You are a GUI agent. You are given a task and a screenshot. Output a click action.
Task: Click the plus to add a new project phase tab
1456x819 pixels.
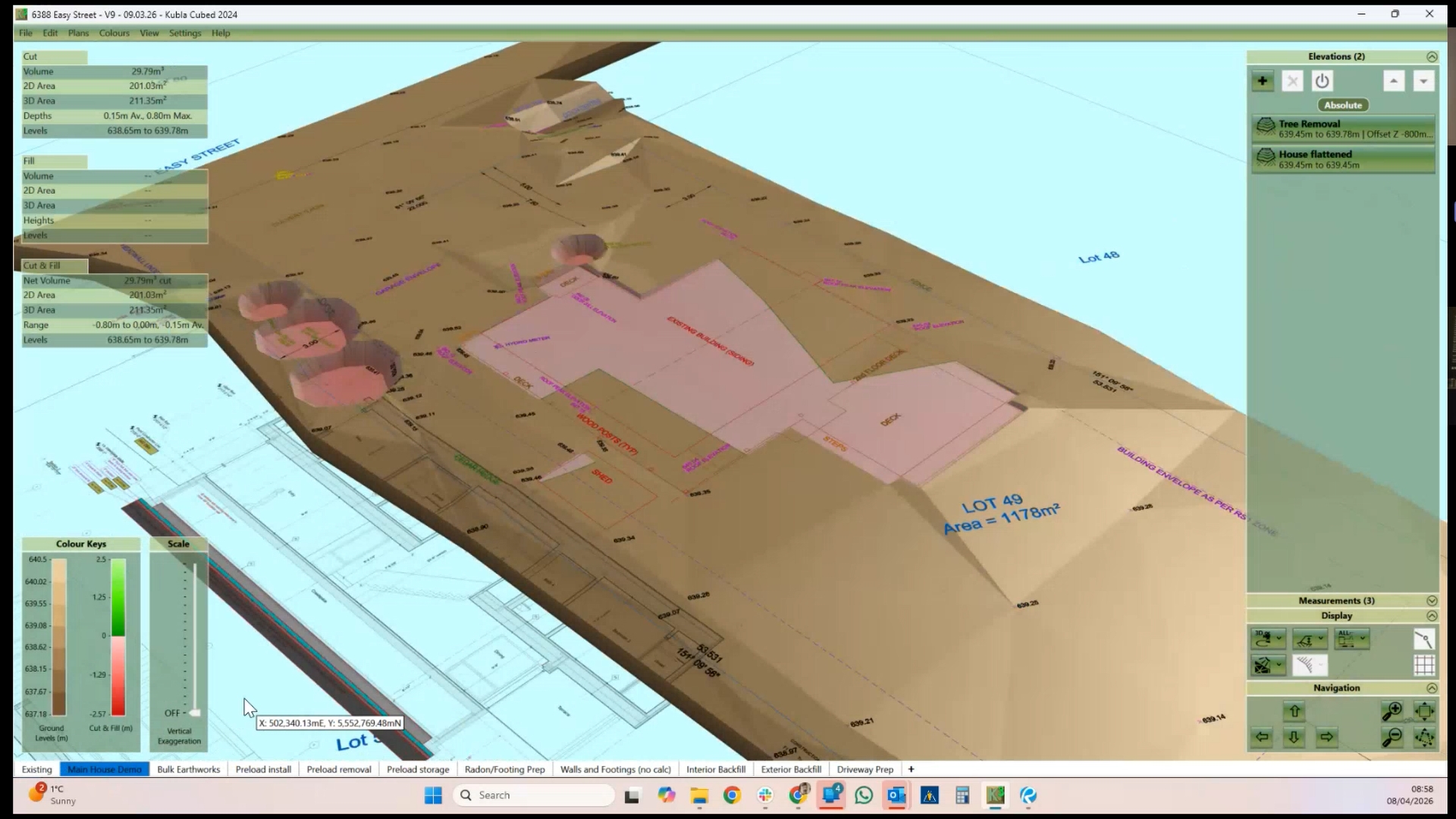[910, 769]
